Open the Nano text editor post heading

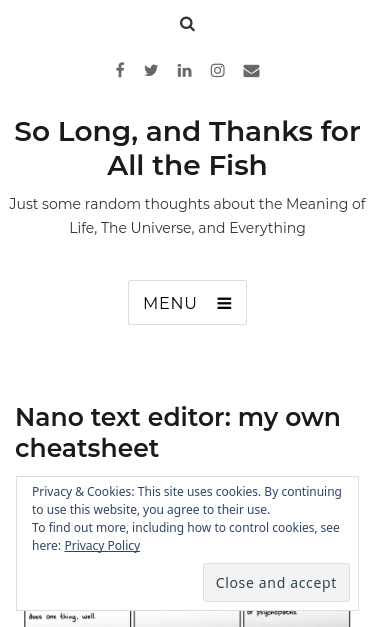tap(178, 432)
